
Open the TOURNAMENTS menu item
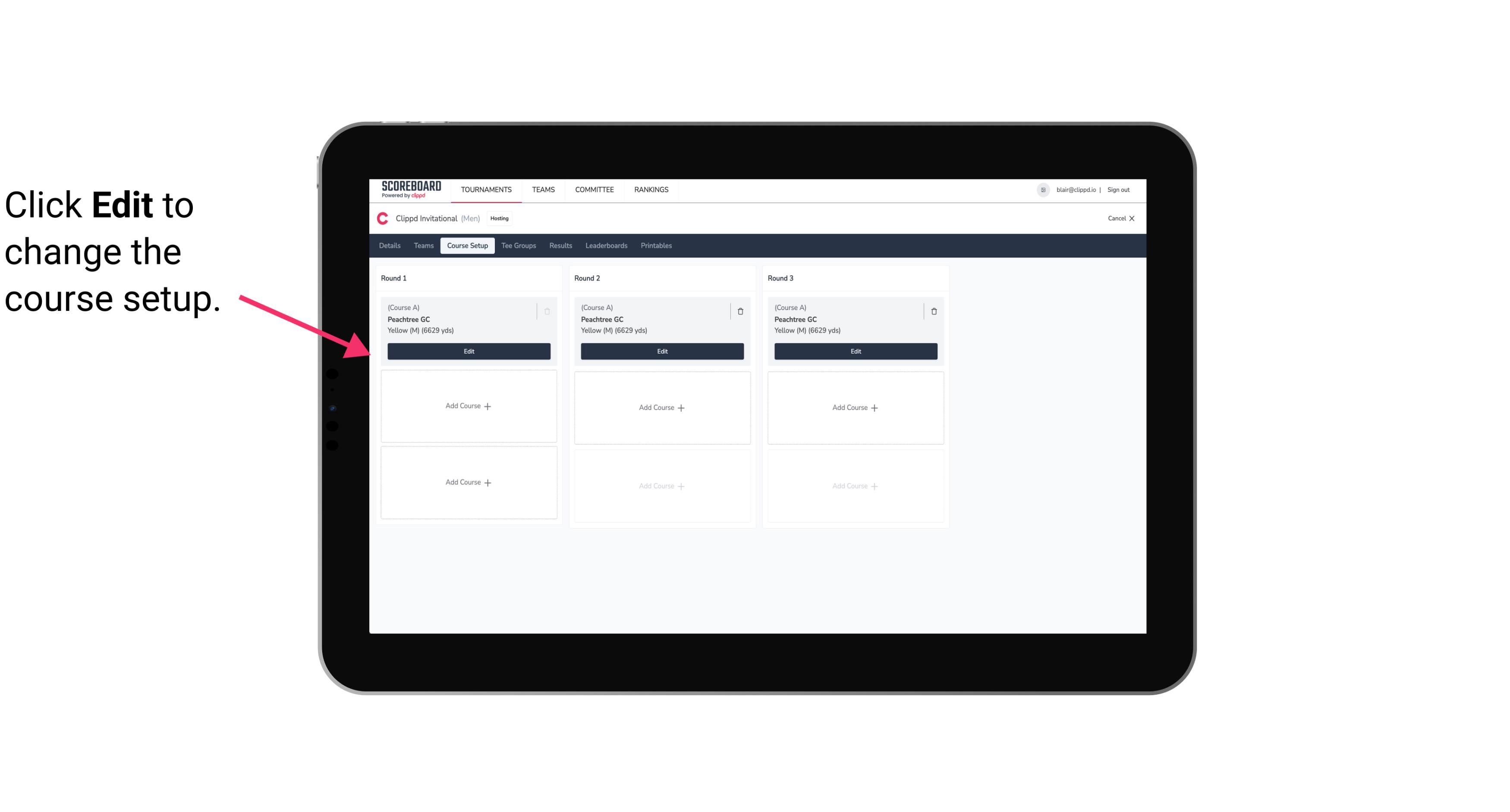(487, 189)
